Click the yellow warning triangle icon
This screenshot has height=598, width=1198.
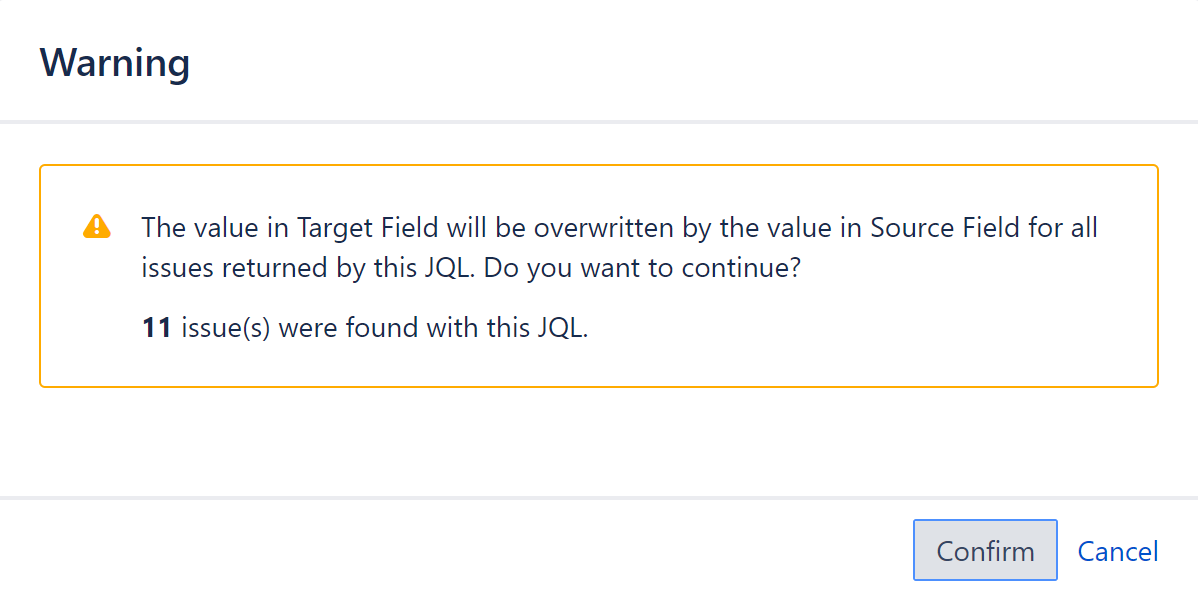click(x=96, y=228)
